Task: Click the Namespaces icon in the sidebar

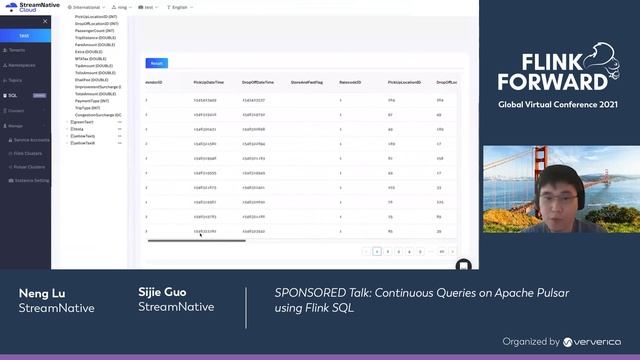Action: [5, 65]
